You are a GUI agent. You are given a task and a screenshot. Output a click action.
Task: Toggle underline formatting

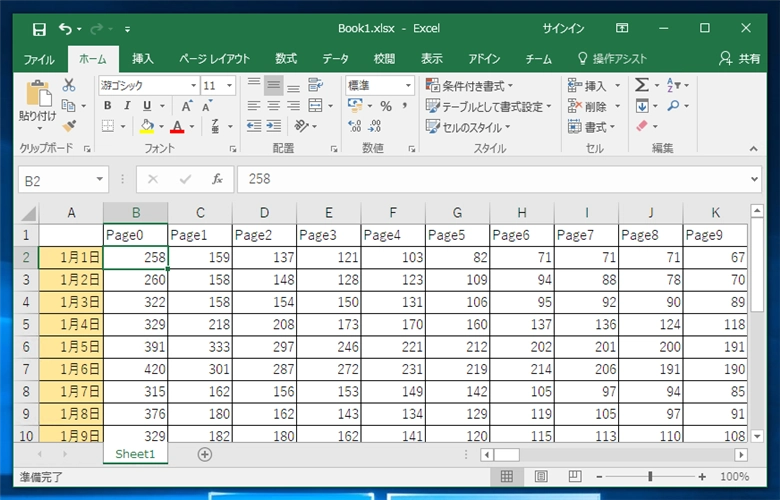(x=147, y=106)
